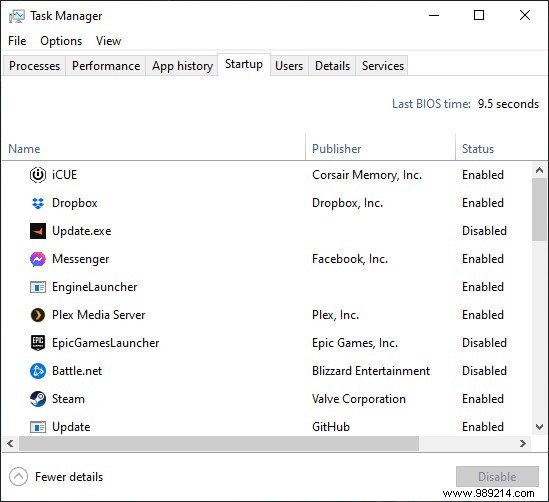
Task: Click the Disable button
Action: tap(497, 476)
